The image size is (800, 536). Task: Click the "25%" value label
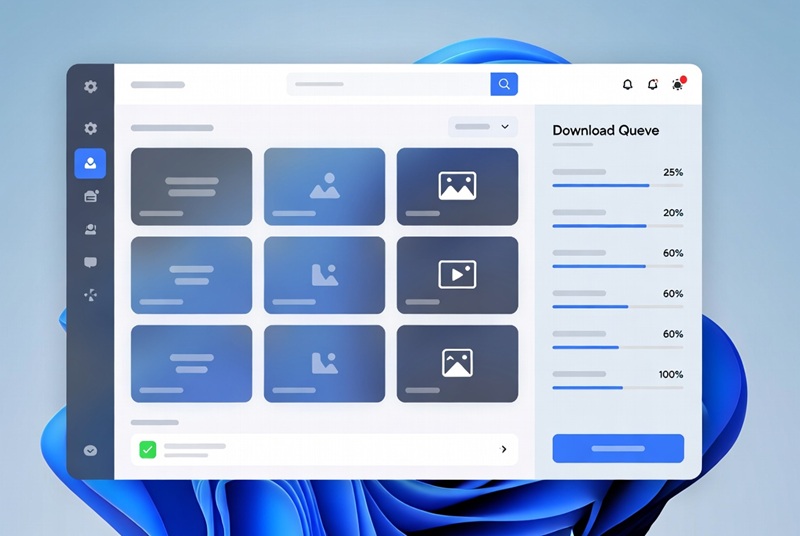(673, 172)
